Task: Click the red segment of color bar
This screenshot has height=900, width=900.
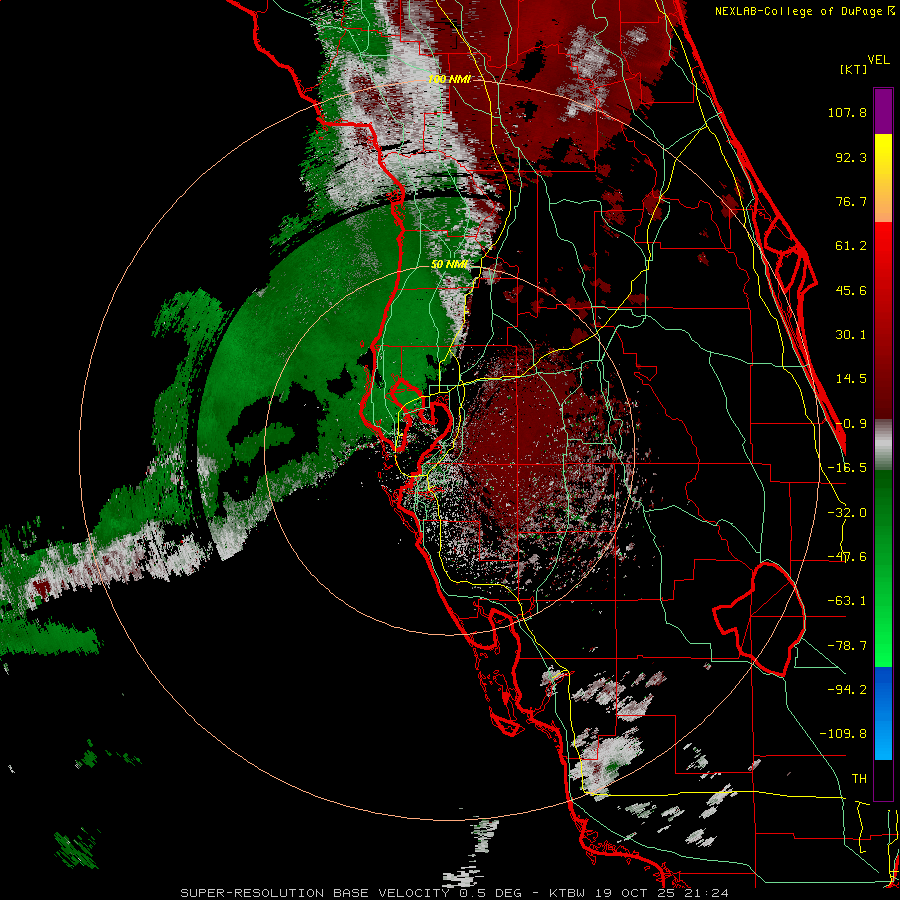Action: click(883, 320)
